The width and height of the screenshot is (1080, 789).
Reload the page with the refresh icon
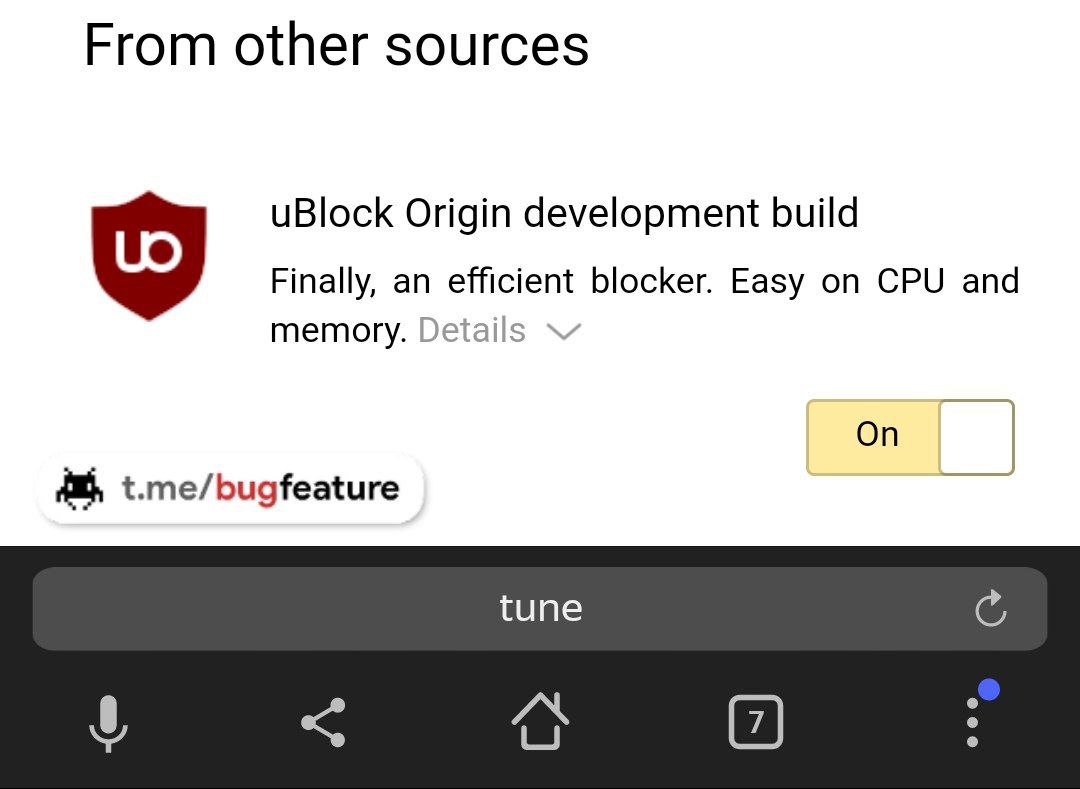[990, 608]
